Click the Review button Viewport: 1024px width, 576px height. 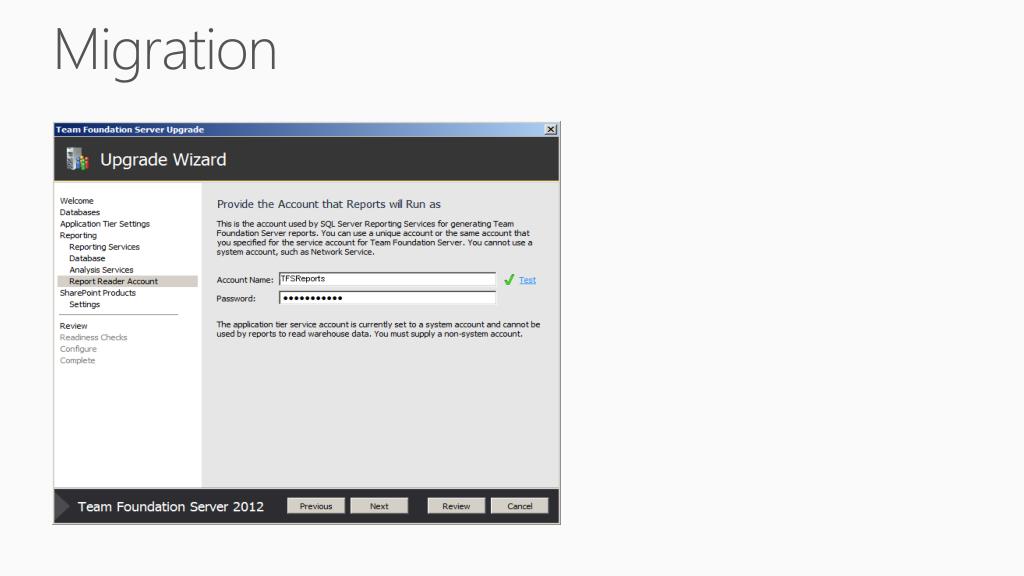point(456,506)
